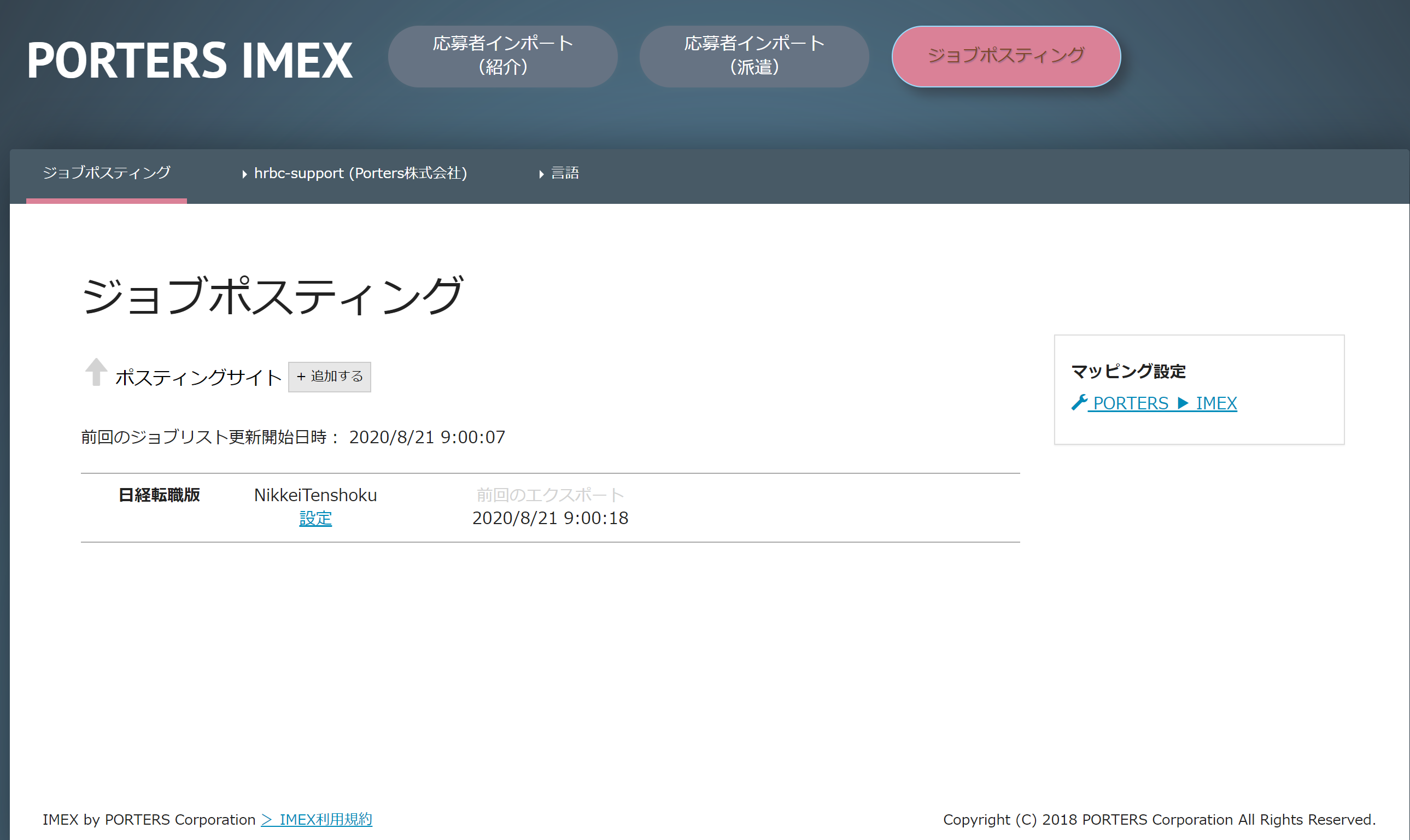The image size is (1410, 840).
Task: Click the NikkeiTenshoku text
Action: (315, 495)
